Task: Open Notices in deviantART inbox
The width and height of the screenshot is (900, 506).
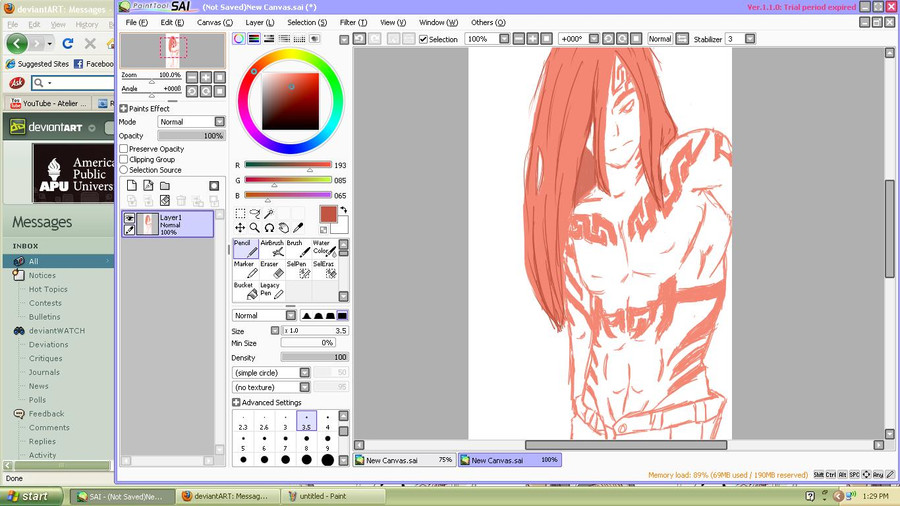Action: (42, 275)
